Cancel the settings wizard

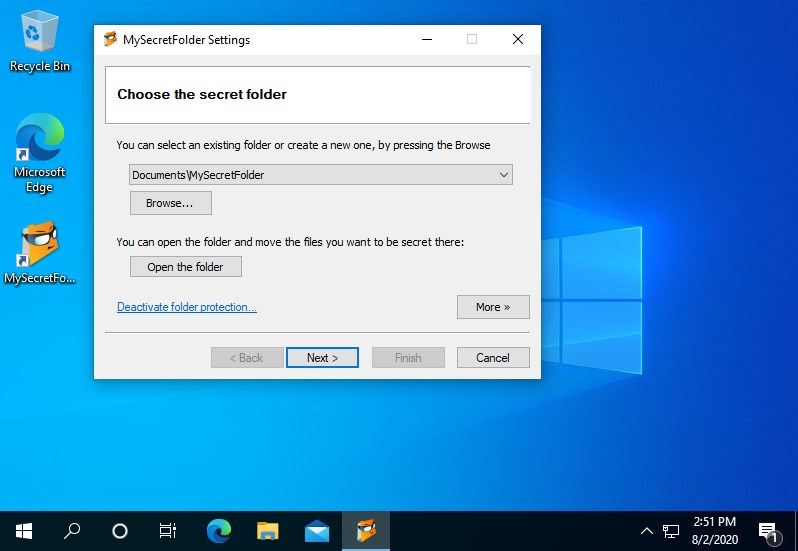493,358
